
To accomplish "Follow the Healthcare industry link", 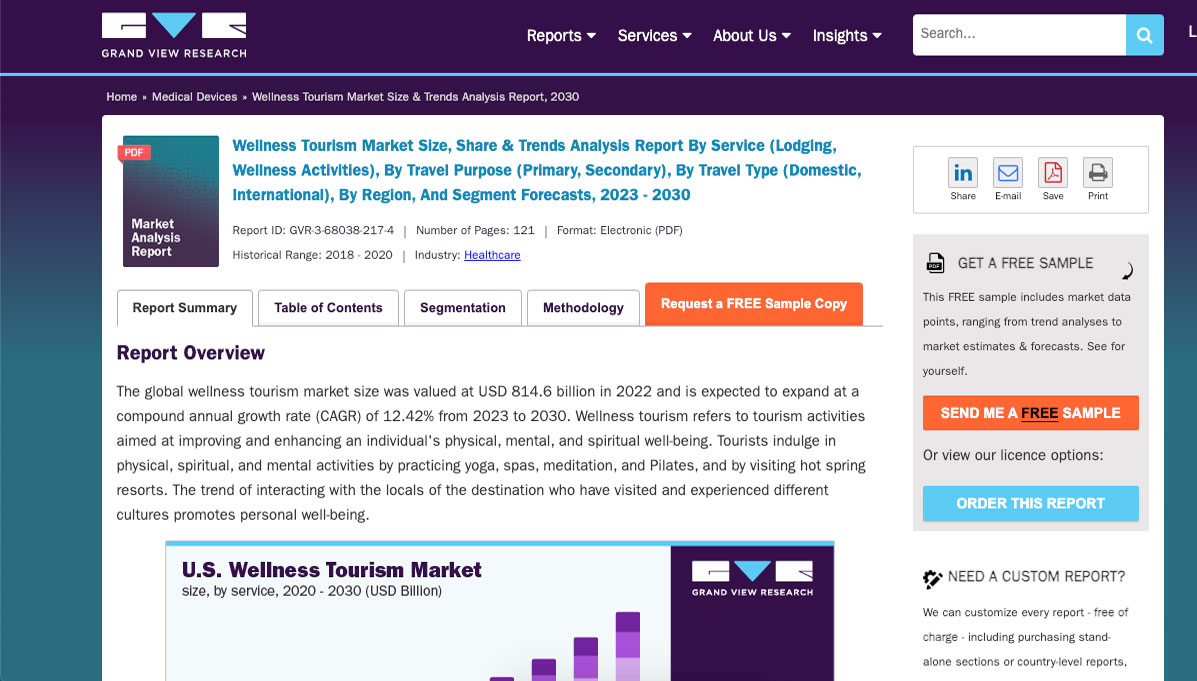I will coord(492,255).
